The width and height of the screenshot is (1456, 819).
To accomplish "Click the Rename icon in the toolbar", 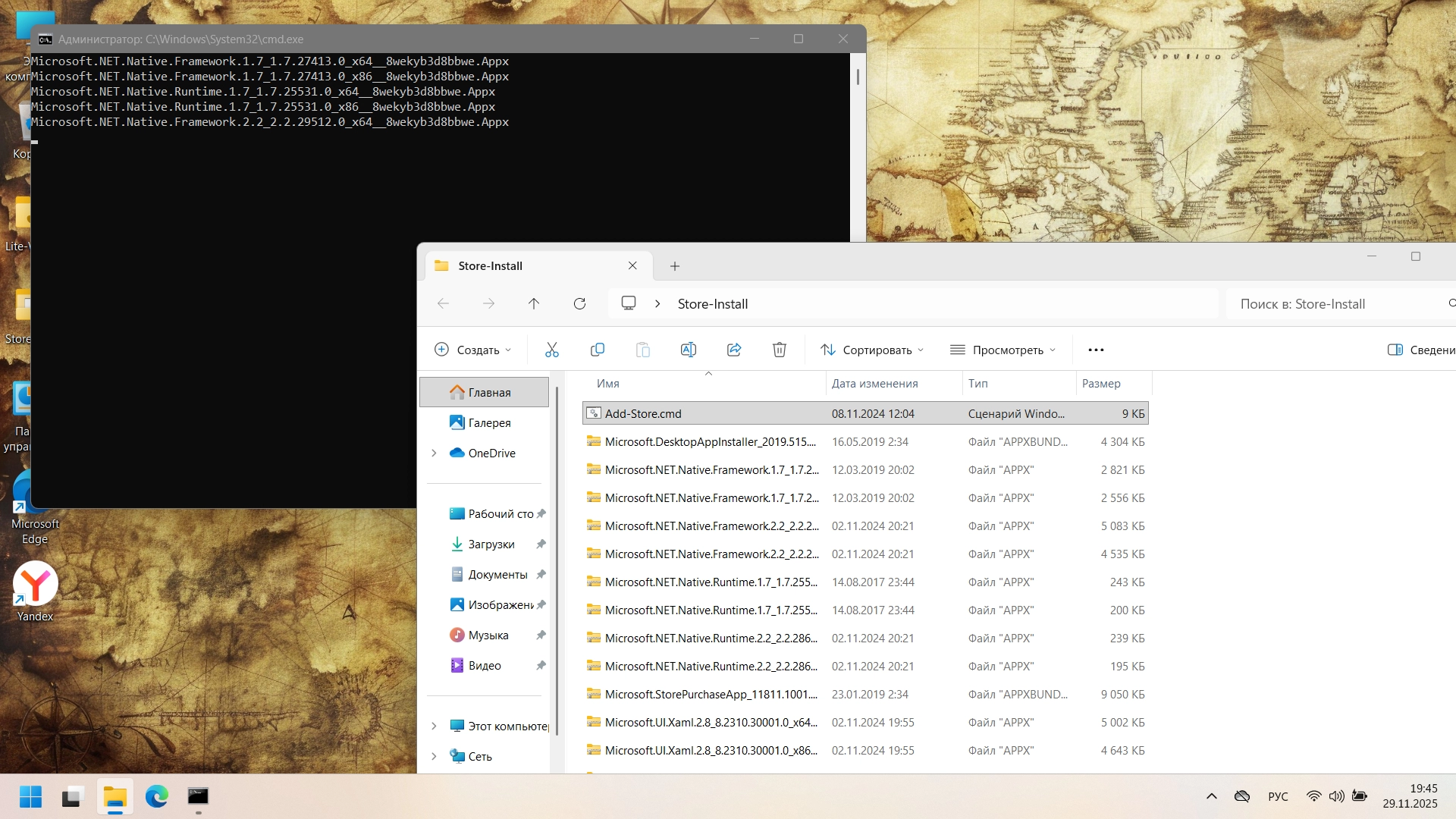I will [x=688, y=350].
